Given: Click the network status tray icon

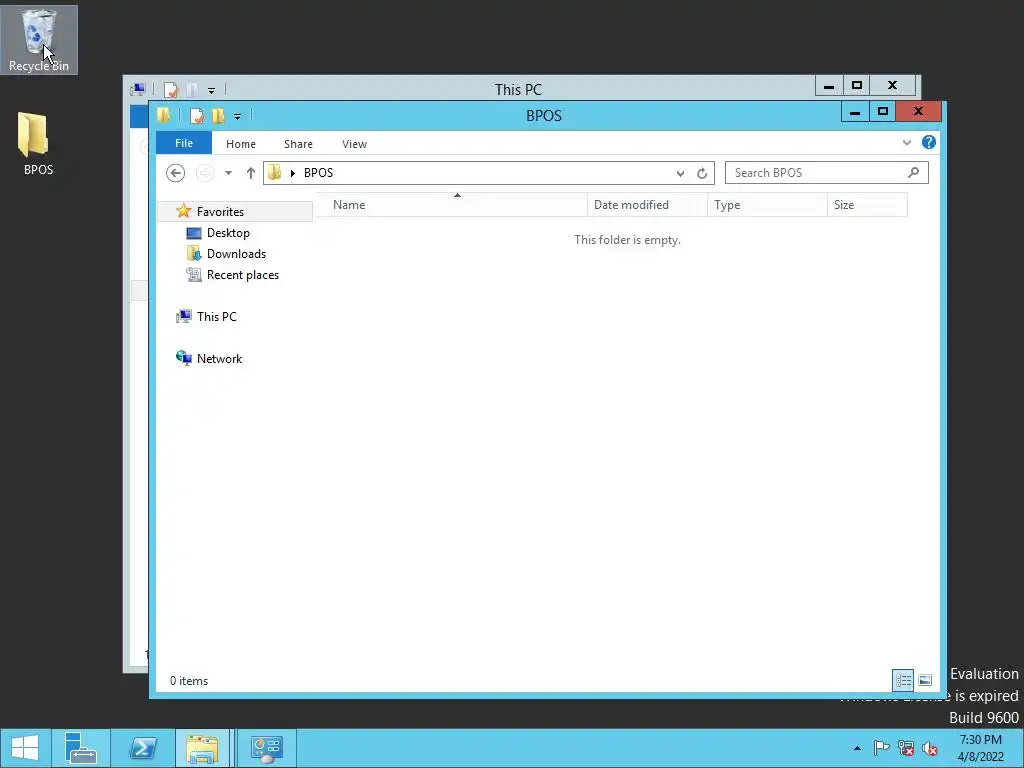Looking at the screenshot, I should (x=906, y=748).
